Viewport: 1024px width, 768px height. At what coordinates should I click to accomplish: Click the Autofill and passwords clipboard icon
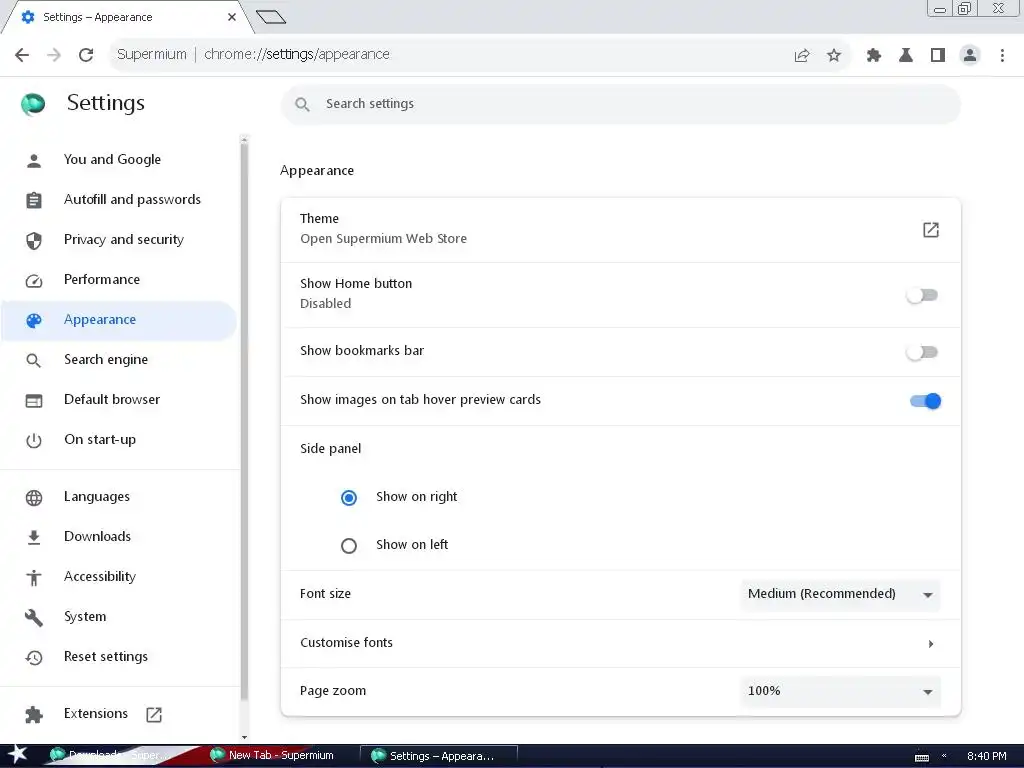pyautogui.click(x=34, y=200)
